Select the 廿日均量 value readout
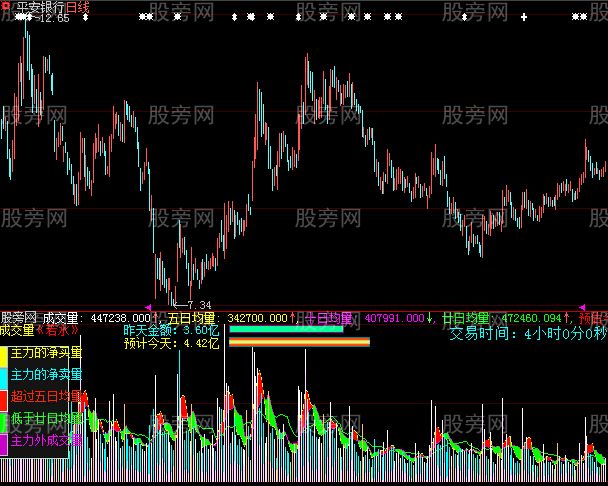 point(532,317)
